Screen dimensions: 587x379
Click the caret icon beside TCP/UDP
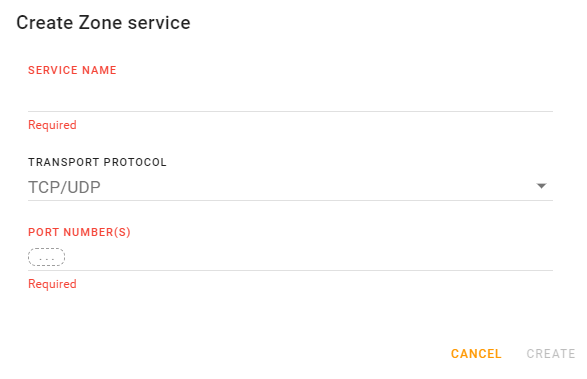pyautogui.click(x=541, y=186)
